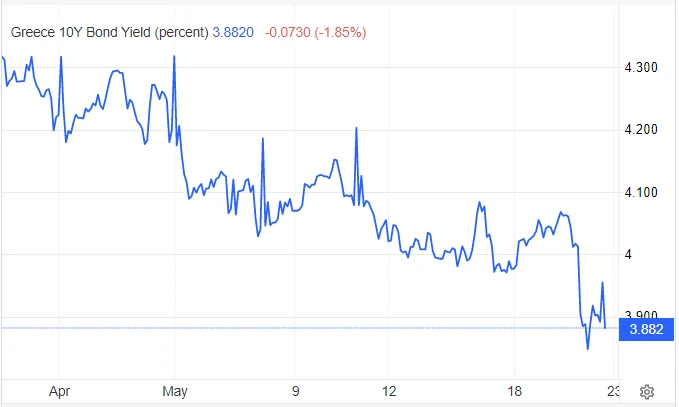Click the 4.100 price scale label

pos(639,192)
